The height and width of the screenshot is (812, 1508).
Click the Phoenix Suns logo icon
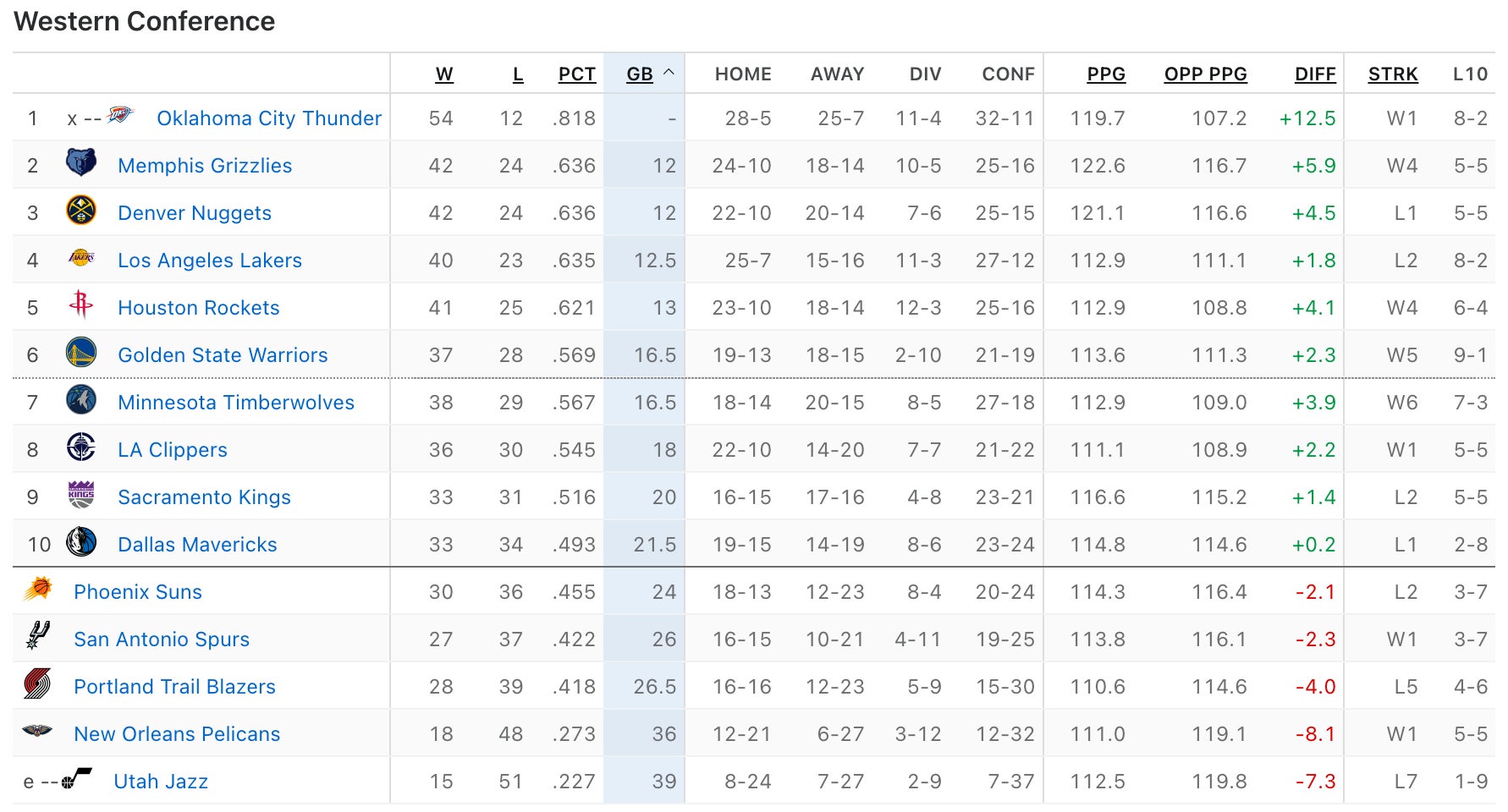pos(38,589)
